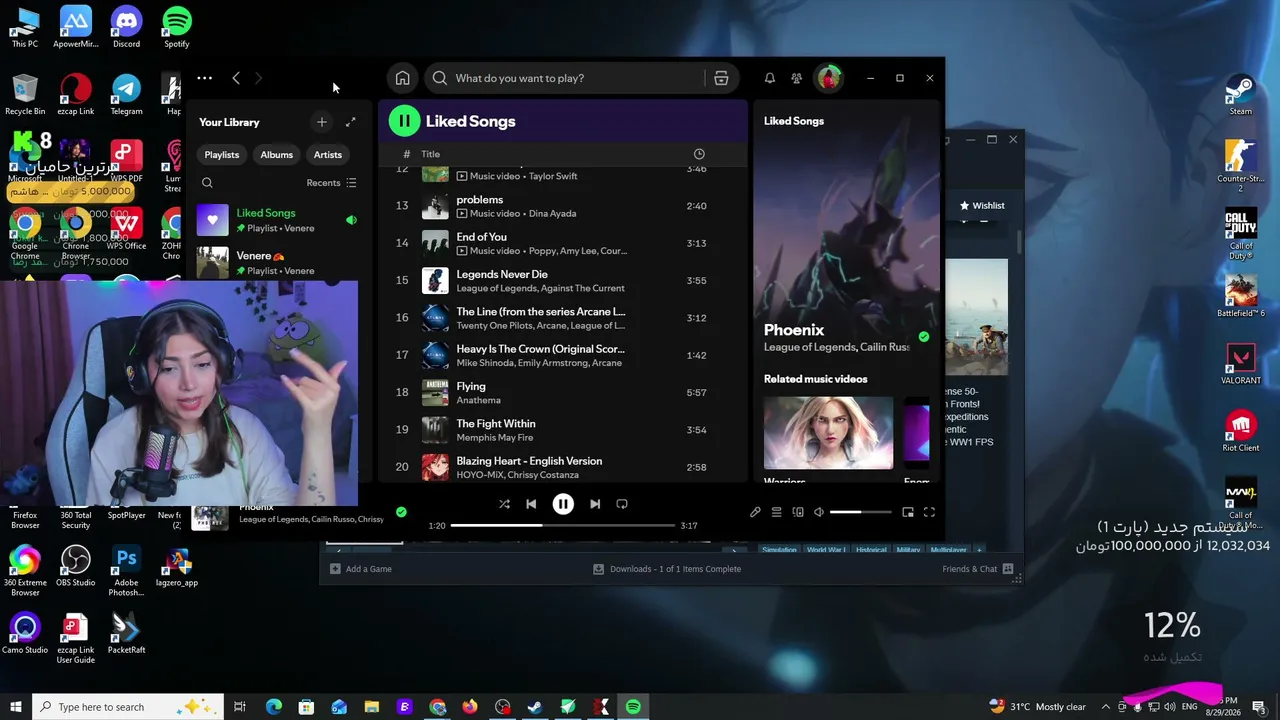Toggle repeat mode
Viewport: 1280px width, 720px height.
[x=622, y=505]
